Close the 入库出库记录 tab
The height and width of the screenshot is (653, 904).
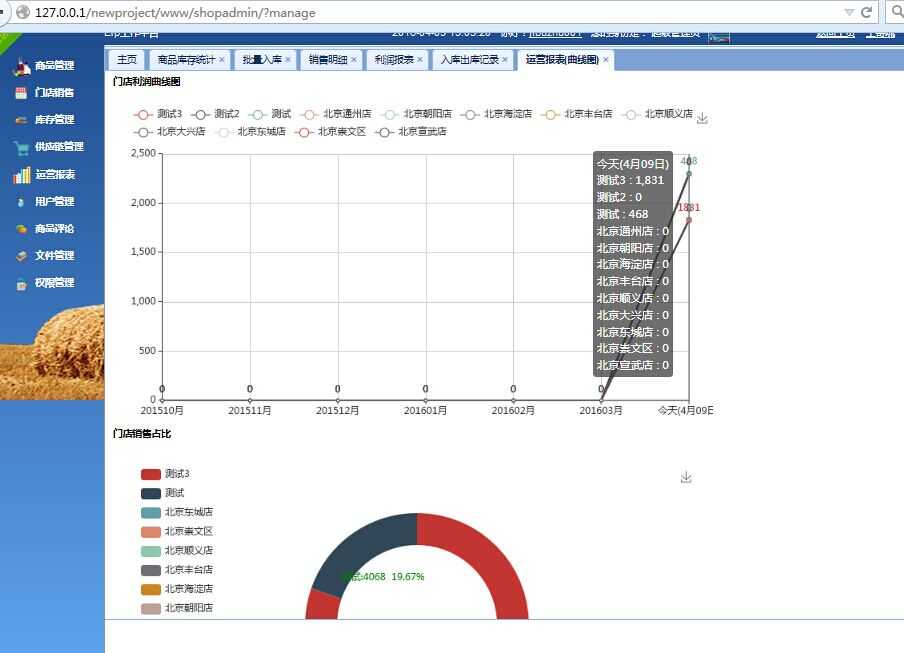pyautogui.click(x=504, y=59)
